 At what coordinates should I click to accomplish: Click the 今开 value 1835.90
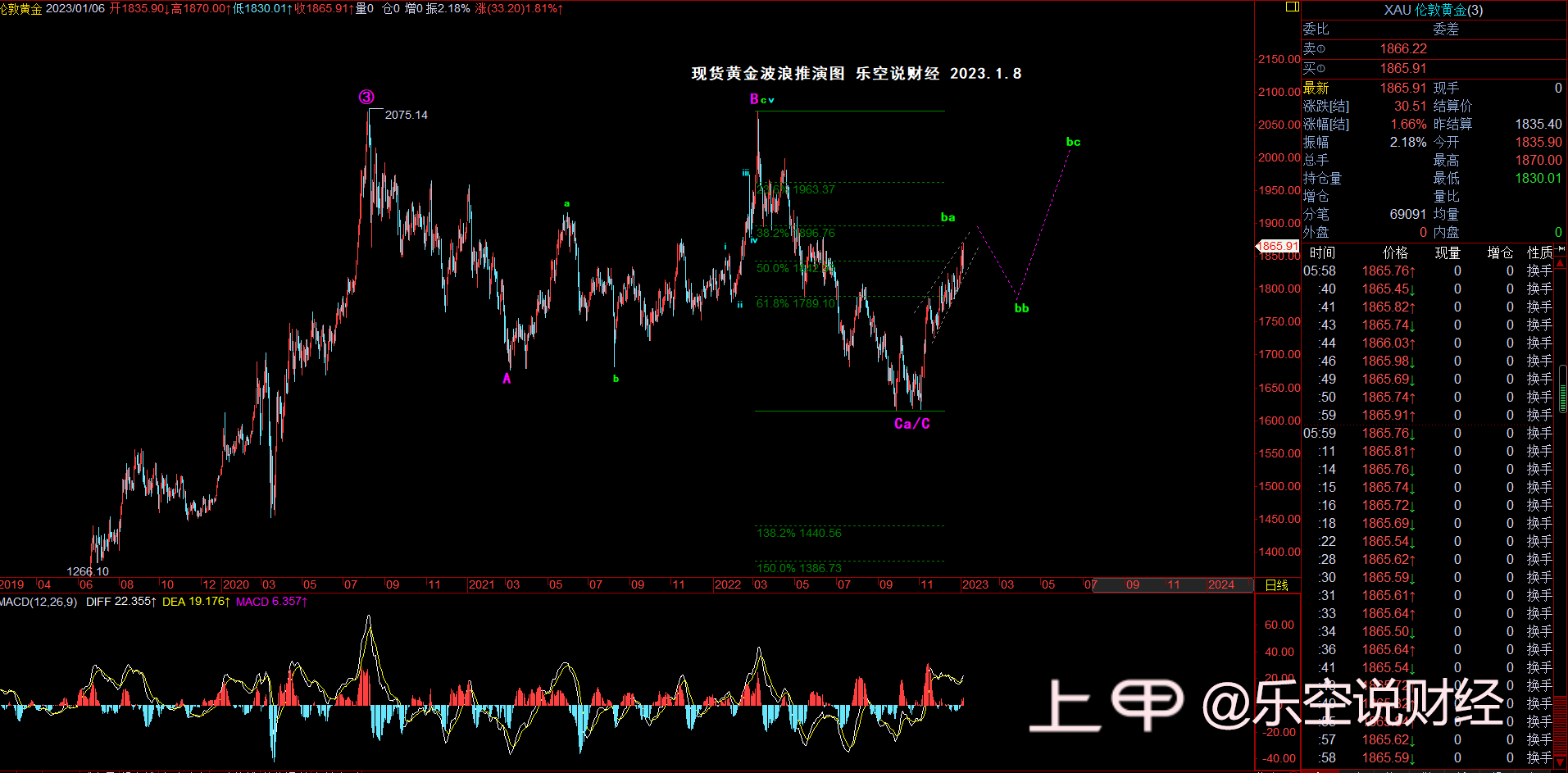[x=1538, y=143]
